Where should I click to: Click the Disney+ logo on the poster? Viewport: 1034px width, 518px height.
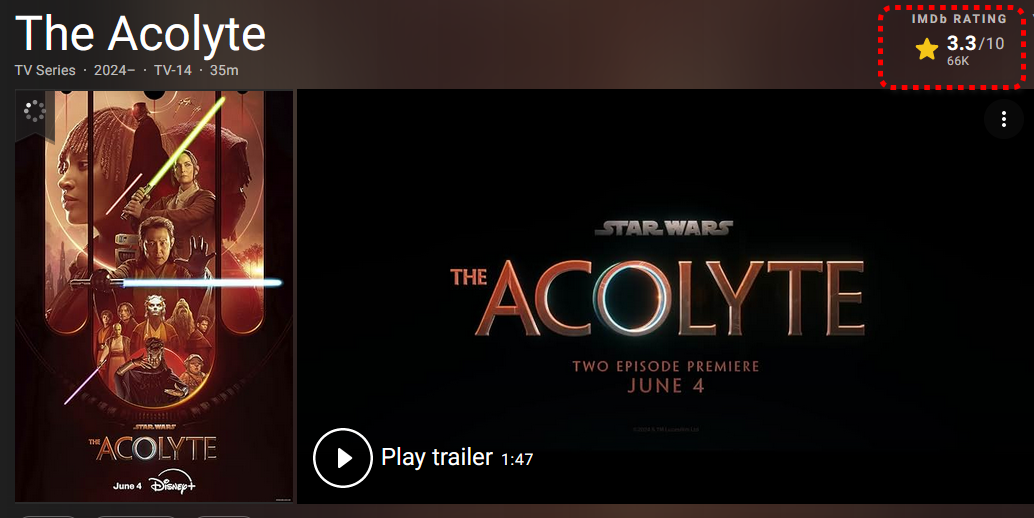[x=172, y=483]
